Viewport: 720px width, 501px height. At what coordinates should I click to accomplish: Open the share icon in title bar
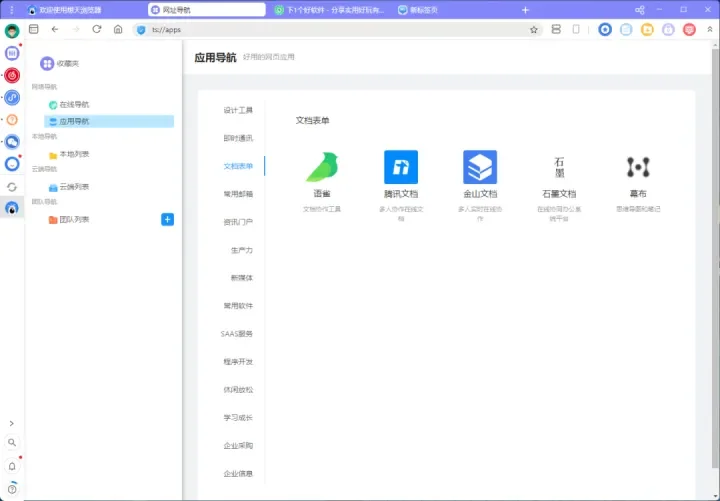click(x=640, y=10)
